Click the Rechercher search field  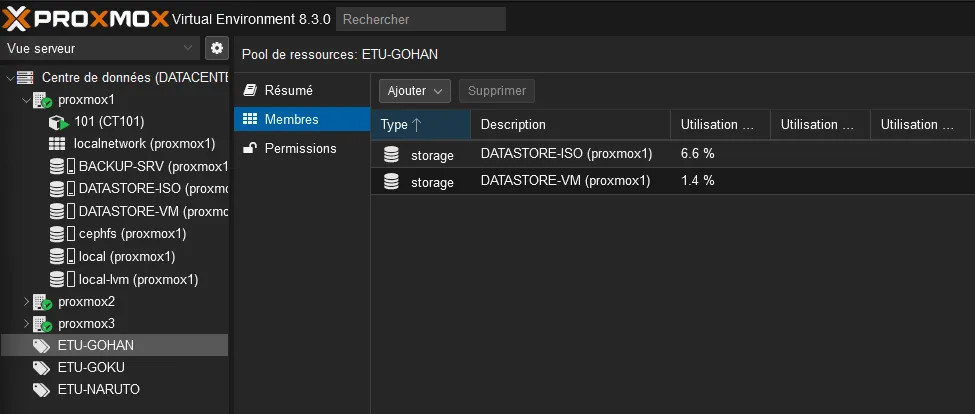click(x=420, y=19)
